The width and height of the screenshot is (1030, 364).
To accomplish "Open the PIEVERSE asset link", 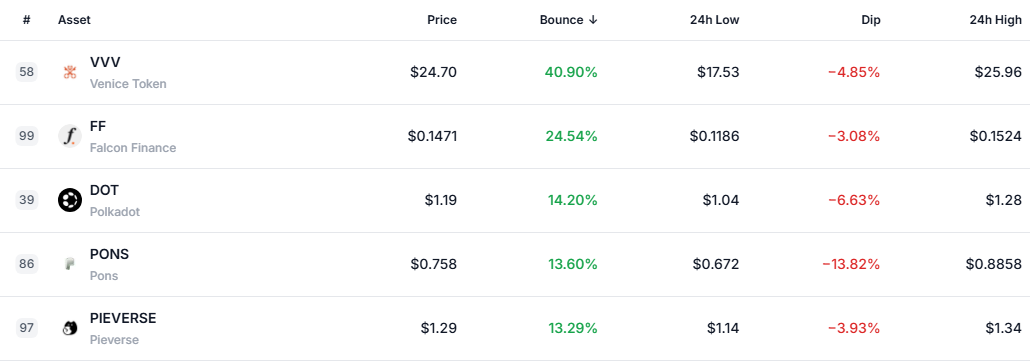I will [x=123, y=319].
